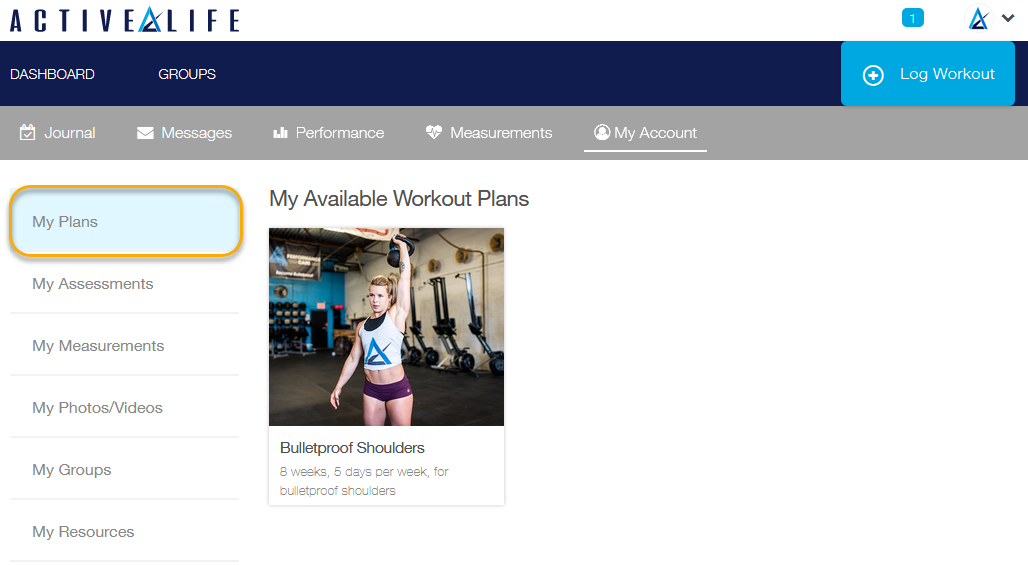Click the Measurements heart pulse icon
The image size is (1028, 565).
[x=434, y=132]
